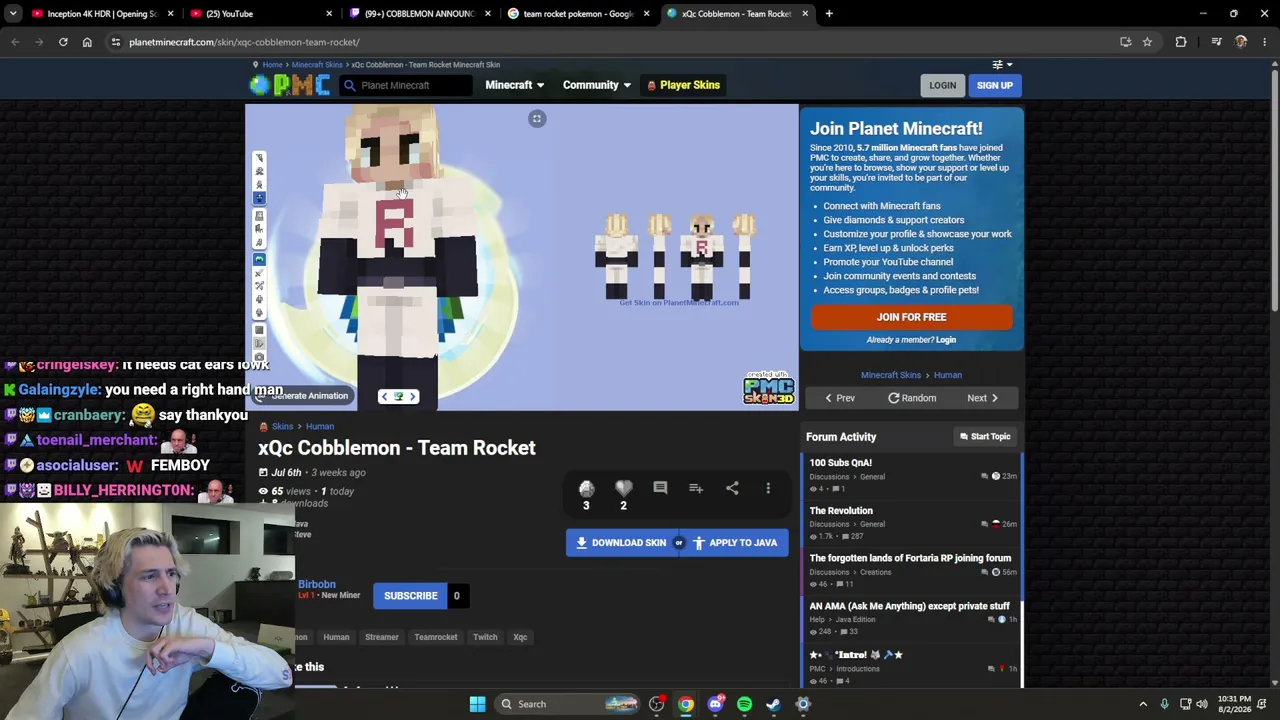This screenshot has height=720, width=1280.
Task: Click the Login link under Already a member
Action: [x=946, y=340]
